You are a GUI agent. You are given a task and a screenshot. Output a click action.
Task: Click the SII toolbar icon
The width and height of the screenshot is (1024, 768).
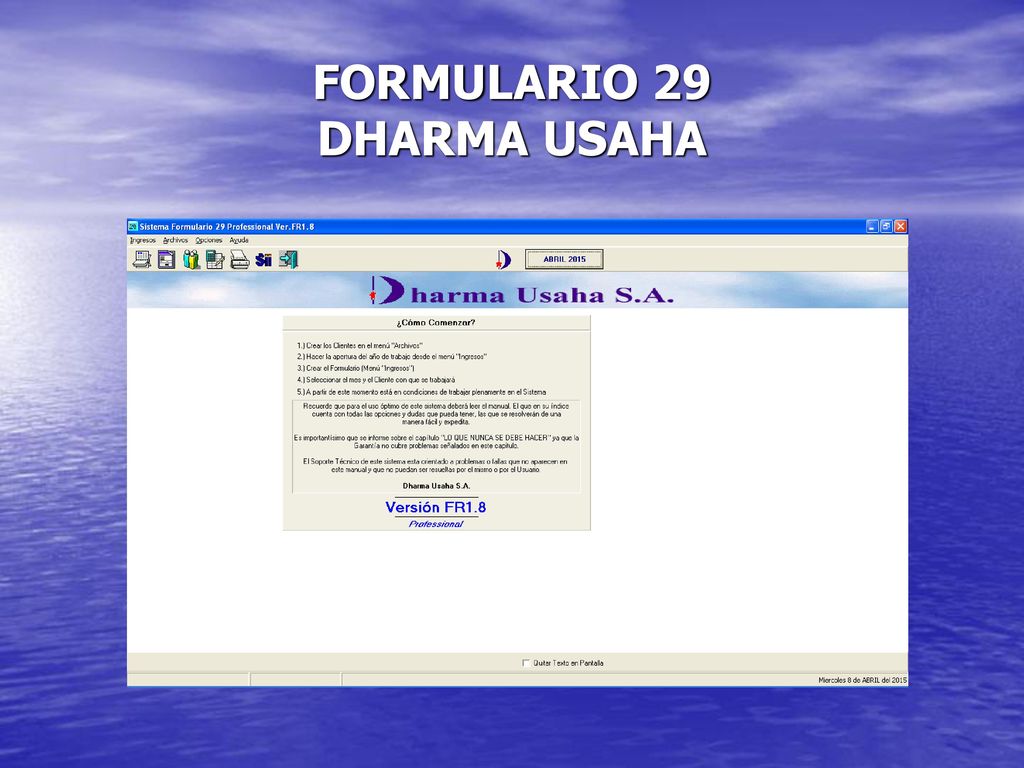coord(263,260)
